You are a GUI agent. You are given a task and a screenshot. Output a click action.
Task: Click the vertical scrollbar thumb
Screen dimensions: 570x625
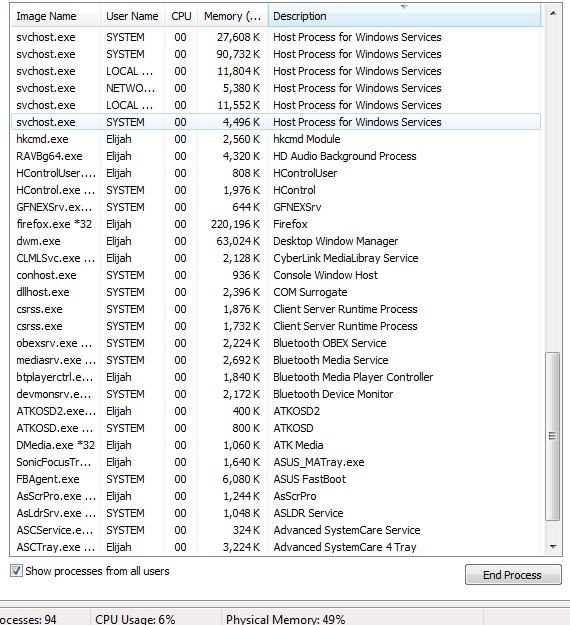click(x=552, y=436)
